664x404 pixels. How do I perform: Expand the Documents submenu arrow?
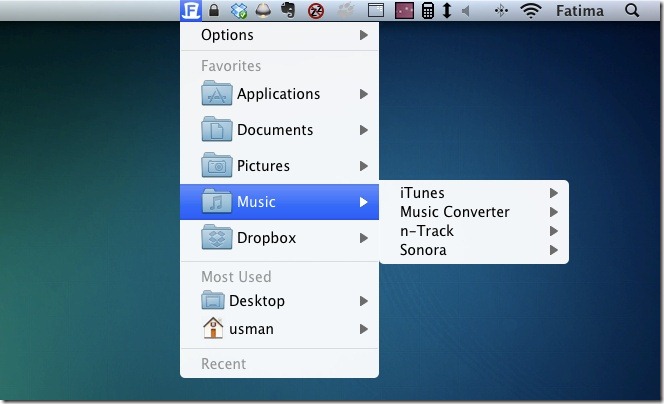coord(363,130)
